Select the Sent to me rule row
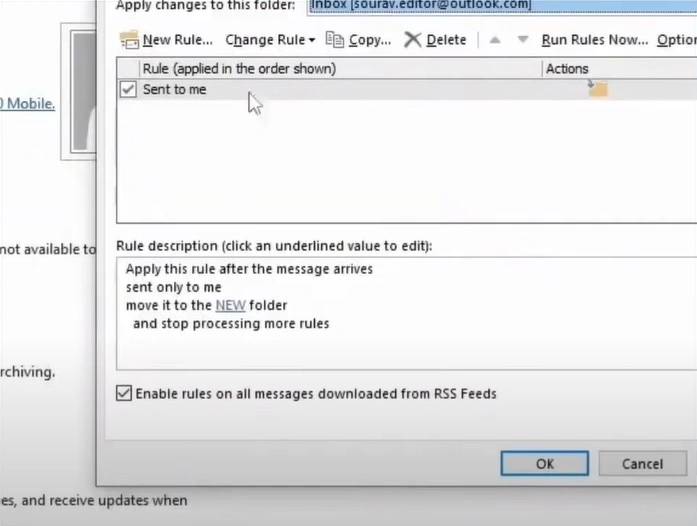 (407, 89)
